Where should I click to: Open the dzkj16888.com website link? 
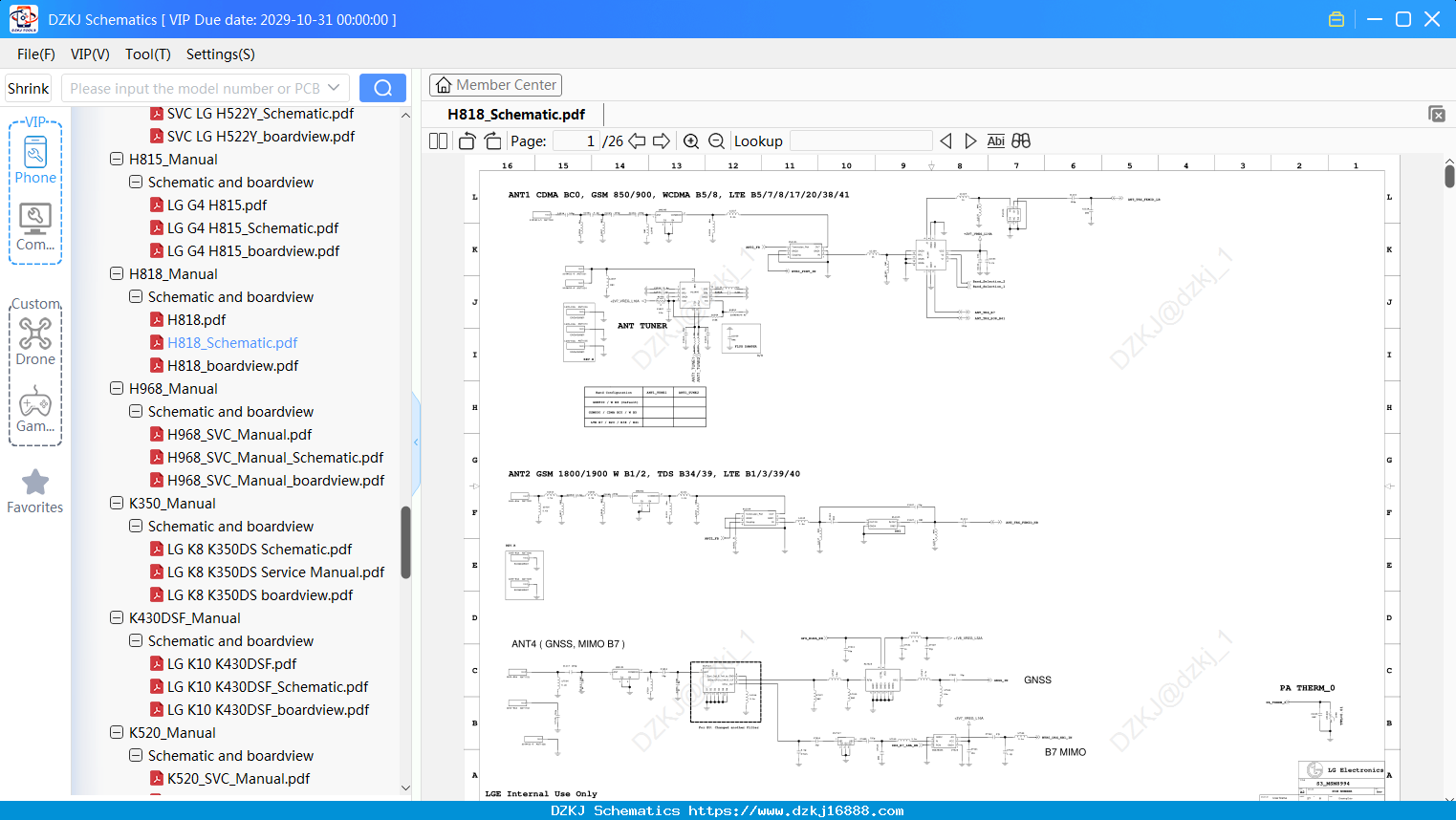796,810
